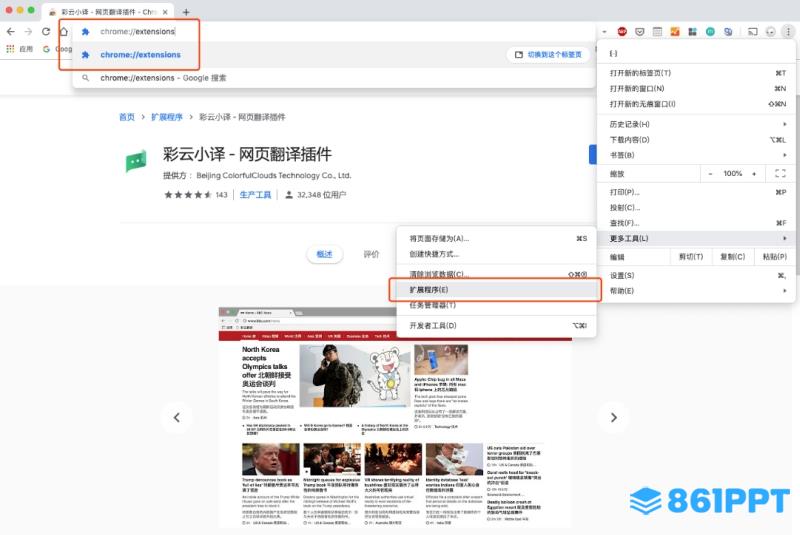The width and height of the screenshot is (800, 535).
Task: Choose 打开新的标签页(T)
Action: [x=697, y=73]
